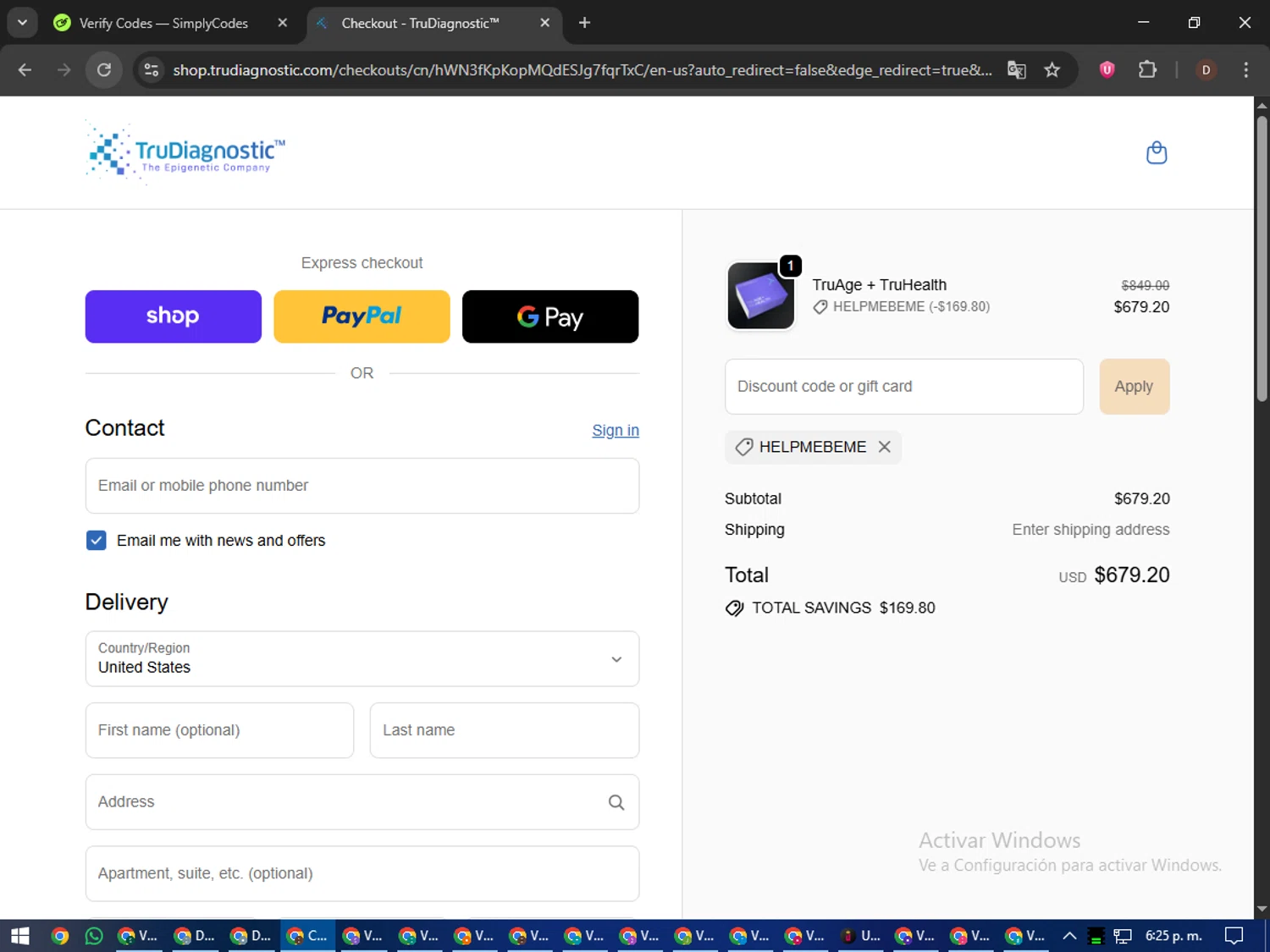Click the Enter shipping address text
The width and height of the screenshot is (1270, 952).
[x=1091, y=530]
